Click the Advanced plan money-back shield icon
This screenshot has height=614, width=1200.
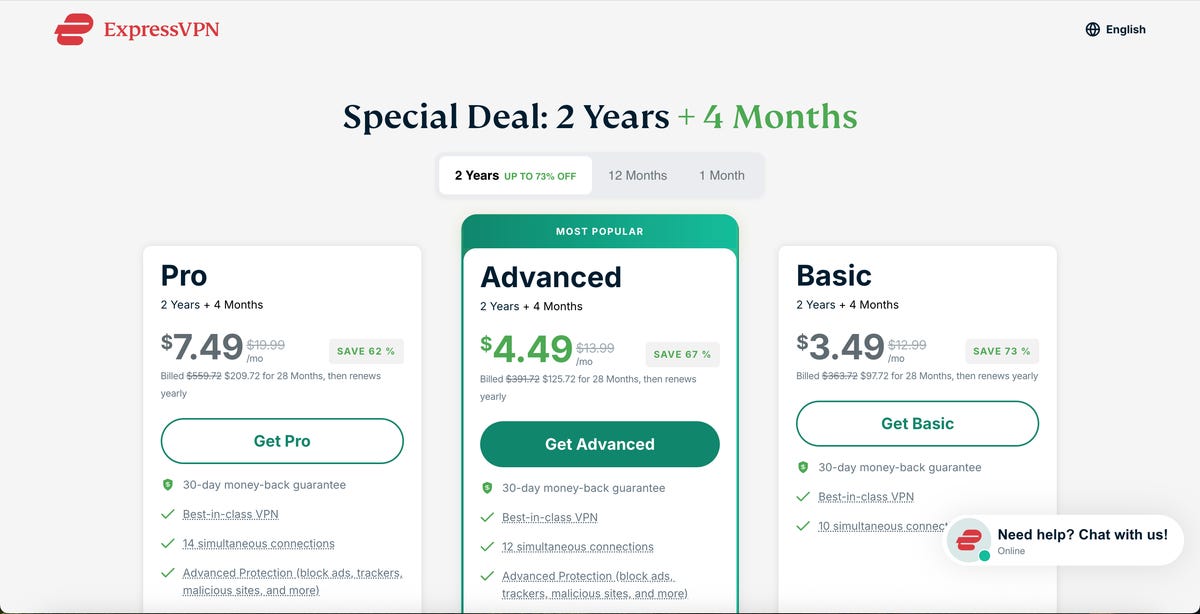(x=487, y=488)
